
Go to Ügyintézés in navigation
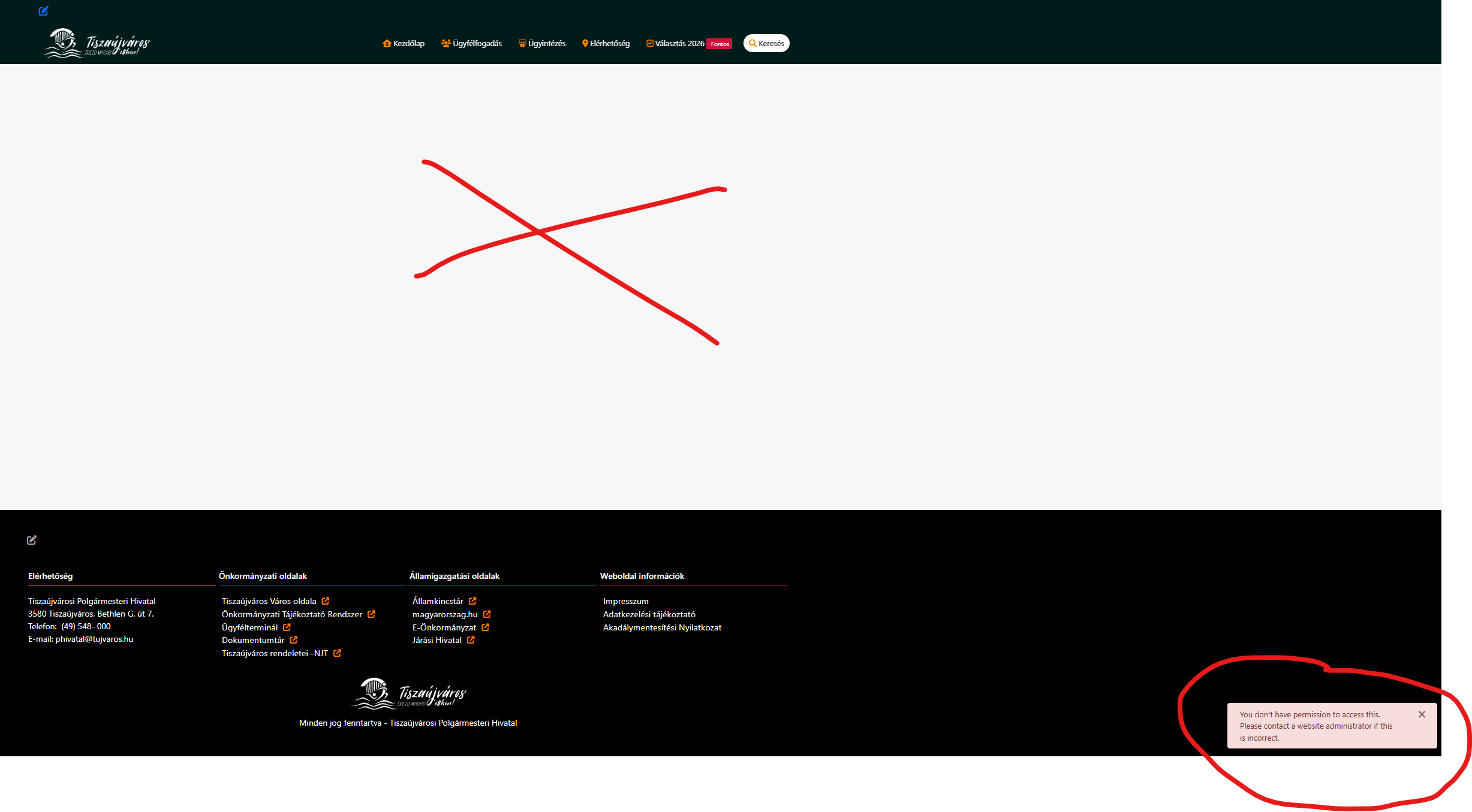[542, 44]
